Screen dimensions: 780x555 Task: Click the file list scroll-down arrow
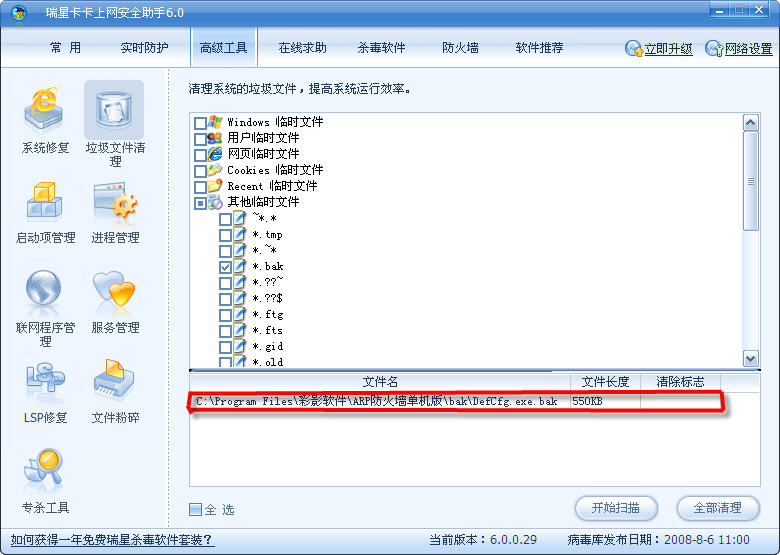[x=751, y=358]
